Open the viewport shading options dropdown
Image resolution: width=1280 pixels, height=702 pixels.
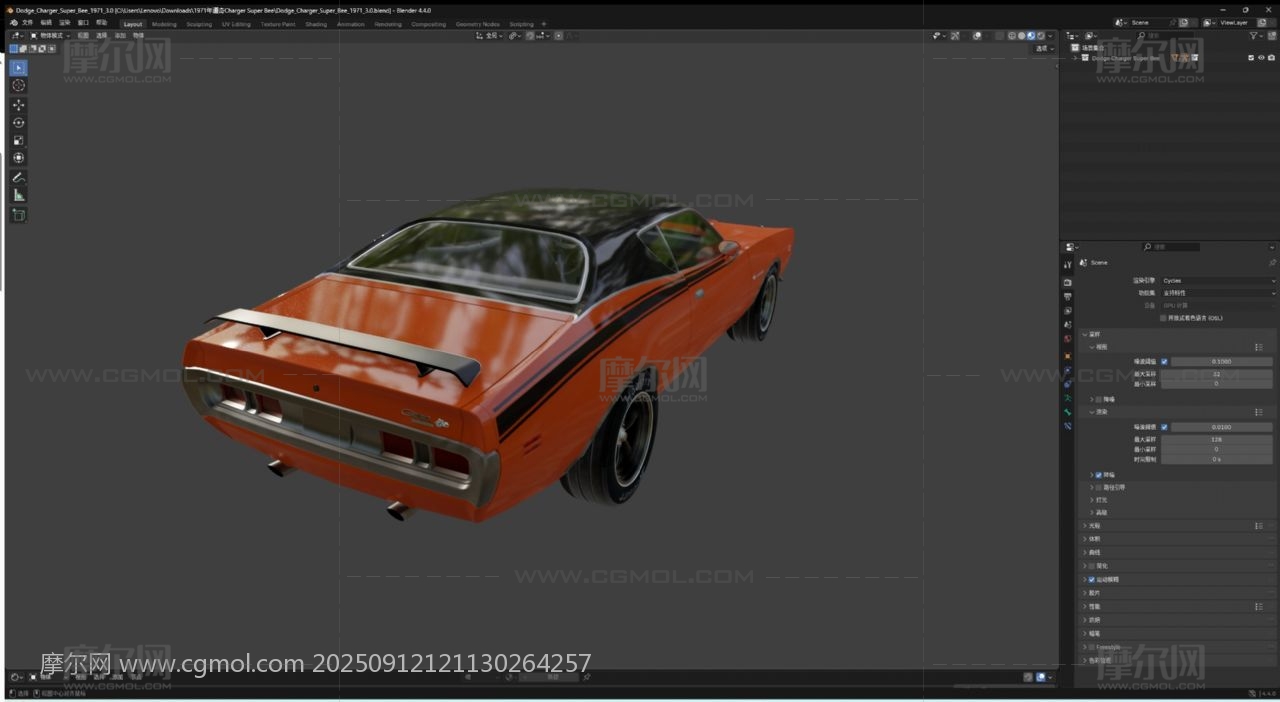click(x=1050, y=36)
